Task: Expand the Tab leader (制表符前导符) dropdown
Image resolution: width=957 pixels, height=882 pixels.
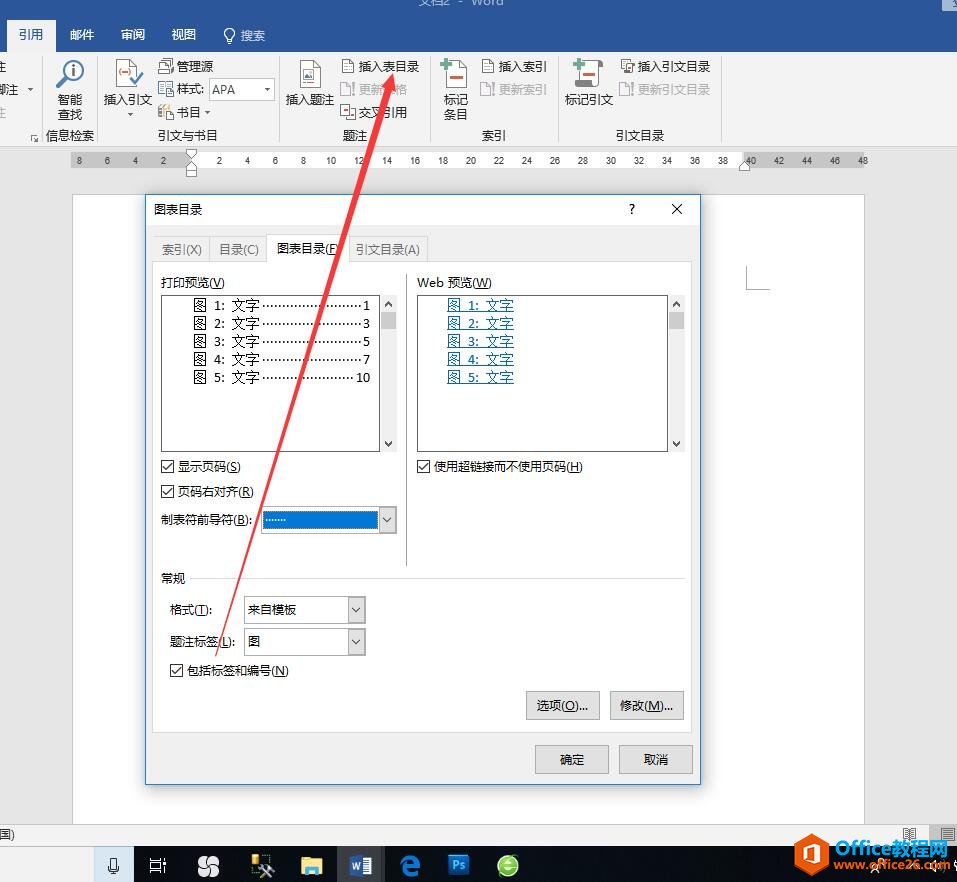Action: point(387,520)
